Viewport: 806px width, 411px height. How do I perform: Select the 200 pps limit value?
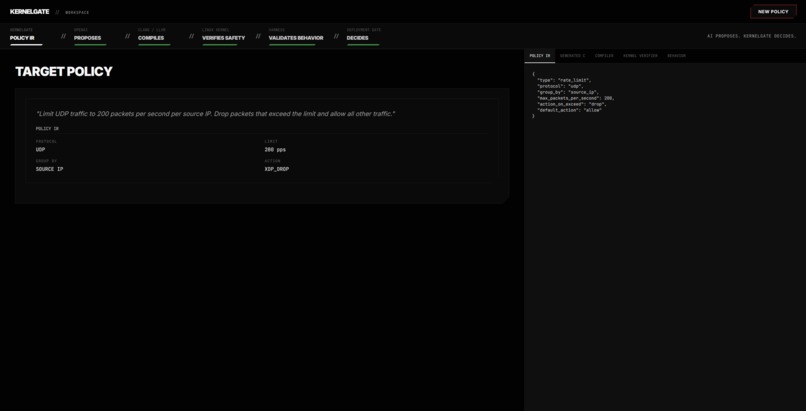point(275,150)
